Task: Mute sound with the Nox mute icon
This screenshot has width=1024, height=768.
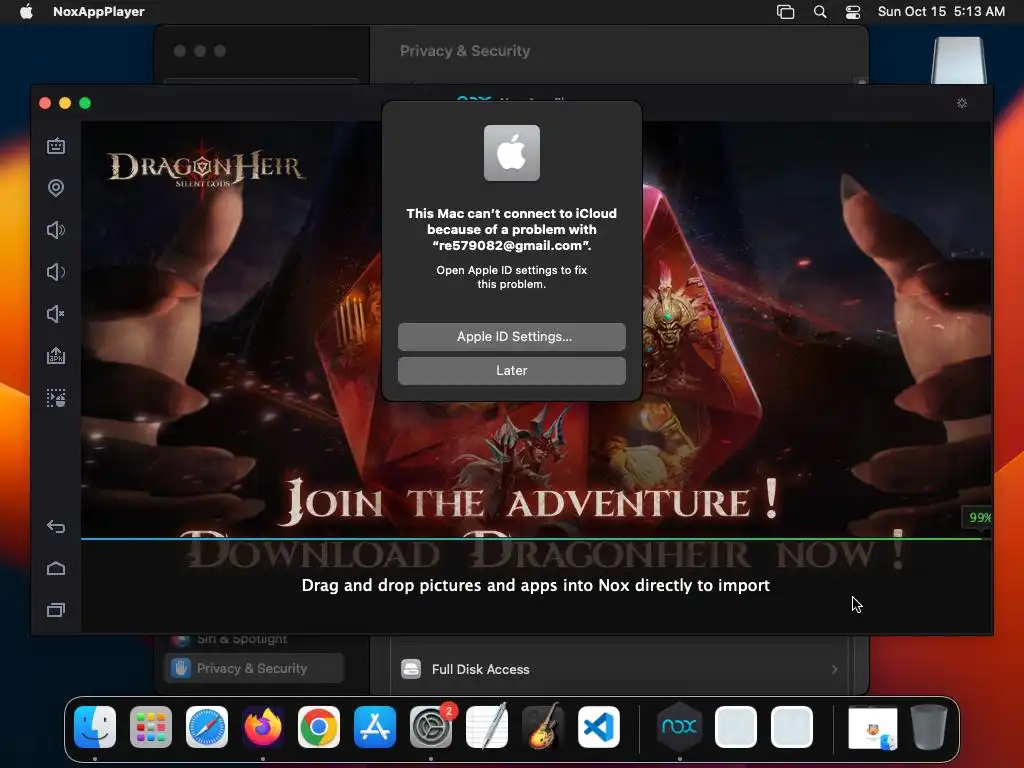Action: 56,314
